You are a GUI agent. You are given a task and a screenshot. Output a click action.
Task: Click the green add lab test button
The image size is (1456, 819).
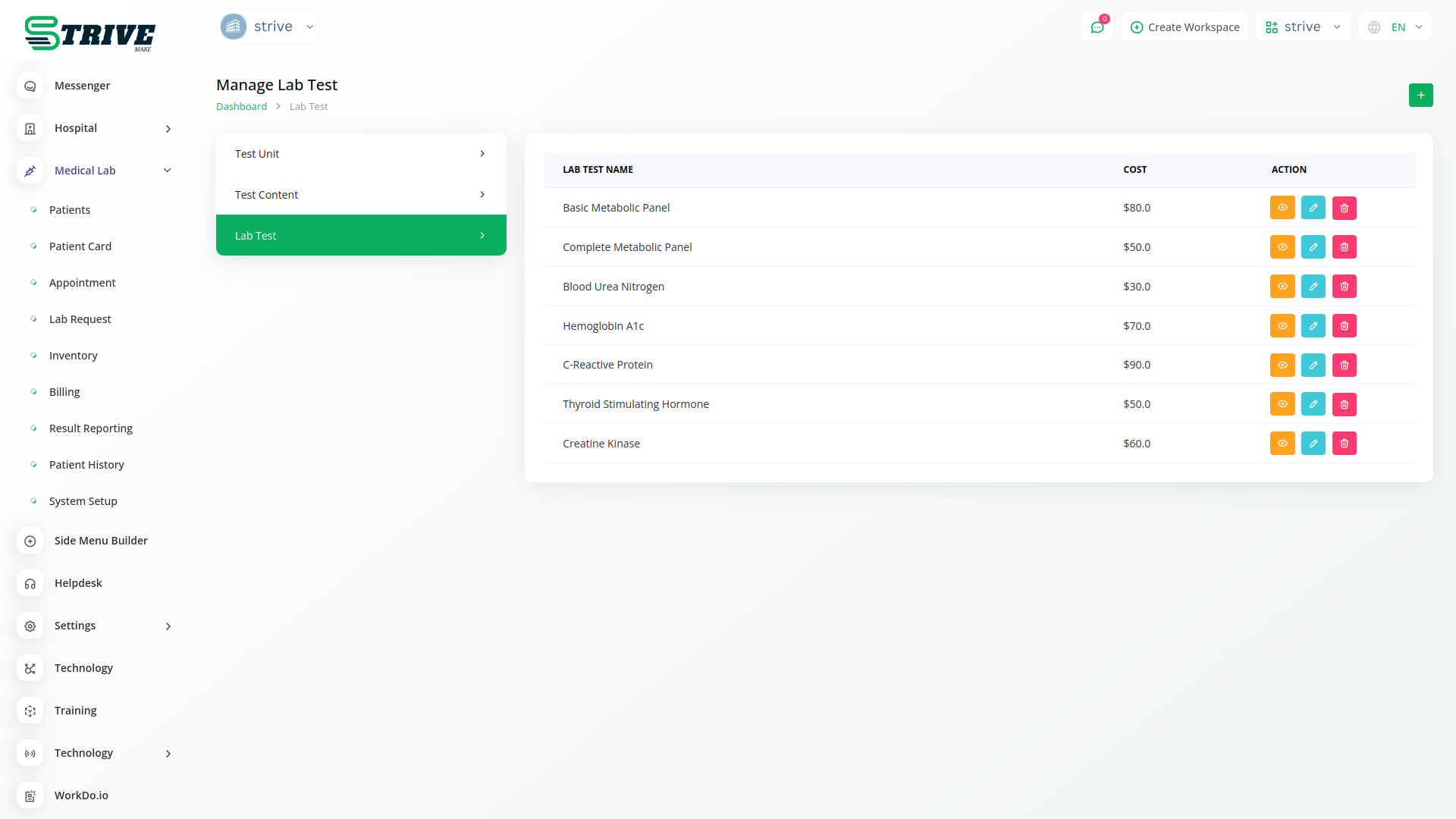click(1420, 95)
